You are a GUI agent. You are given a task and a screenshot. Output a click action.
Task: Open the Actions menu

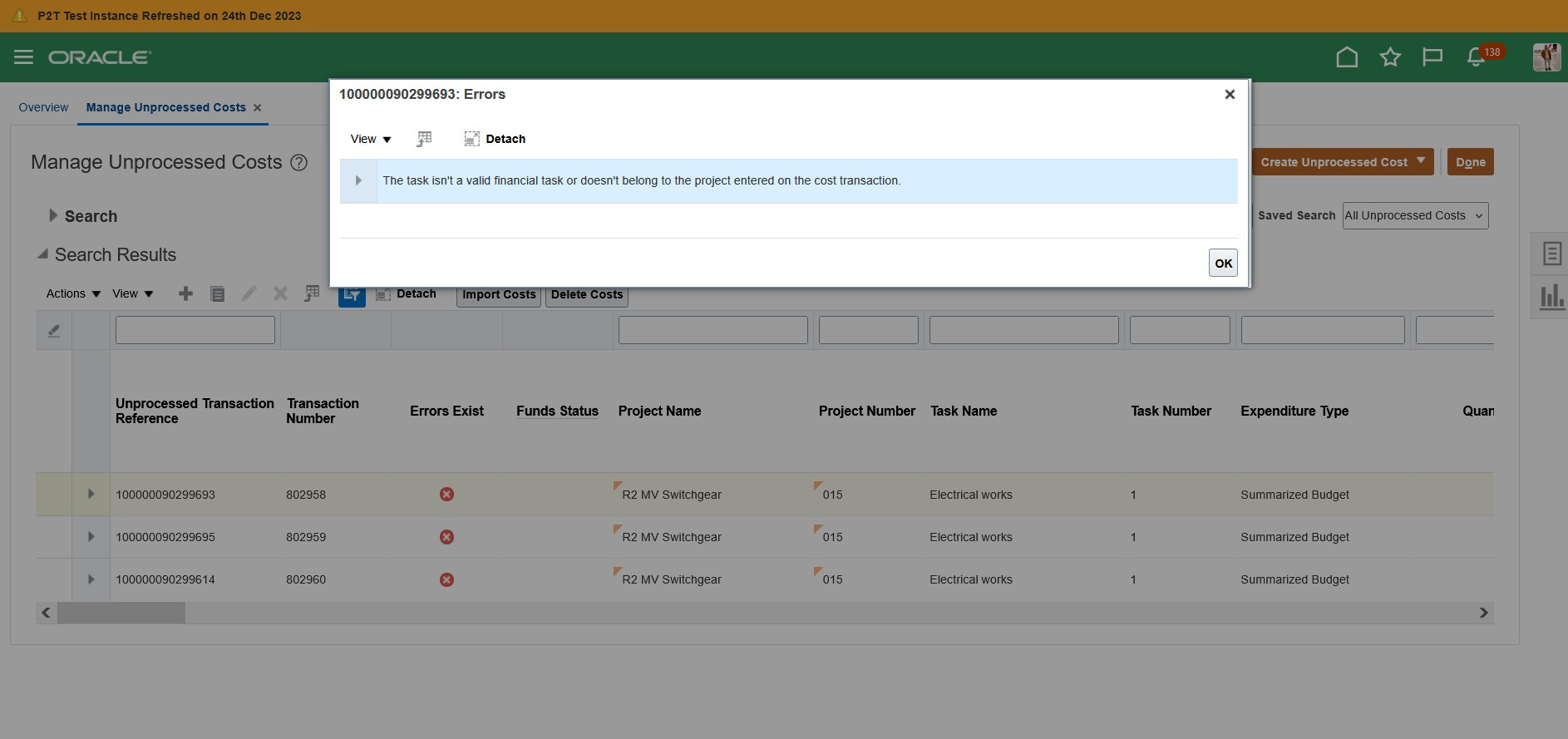[73, 293]
